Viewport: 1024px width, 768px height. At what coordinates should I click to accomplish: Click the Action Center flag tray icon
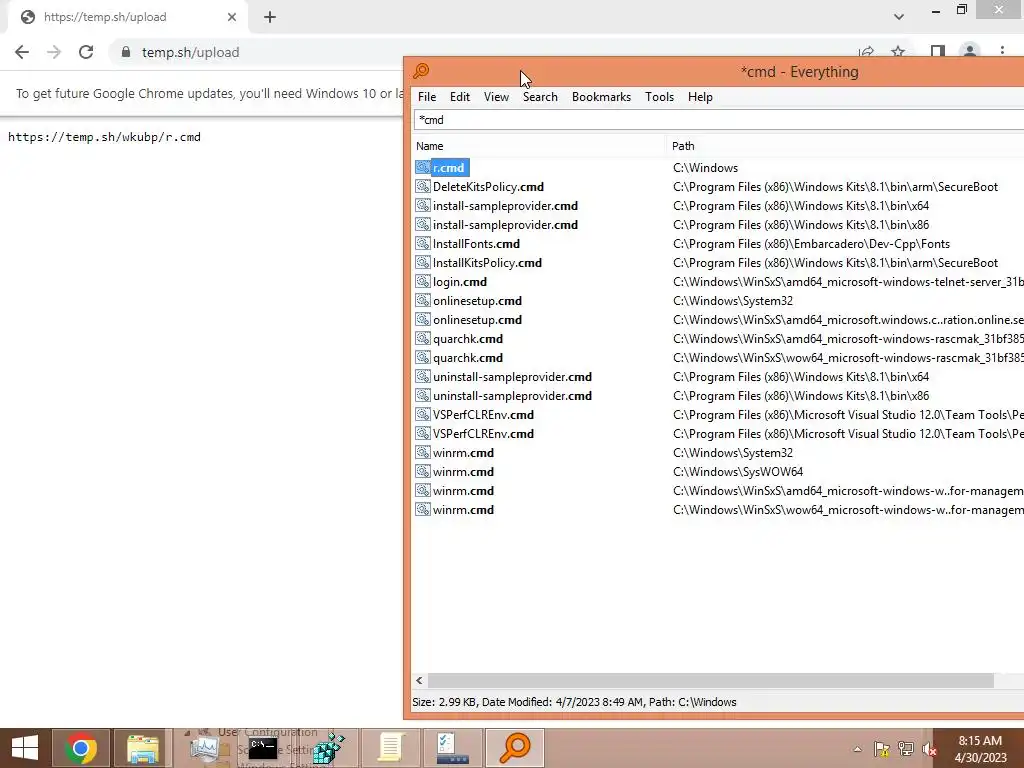point(882,749)
